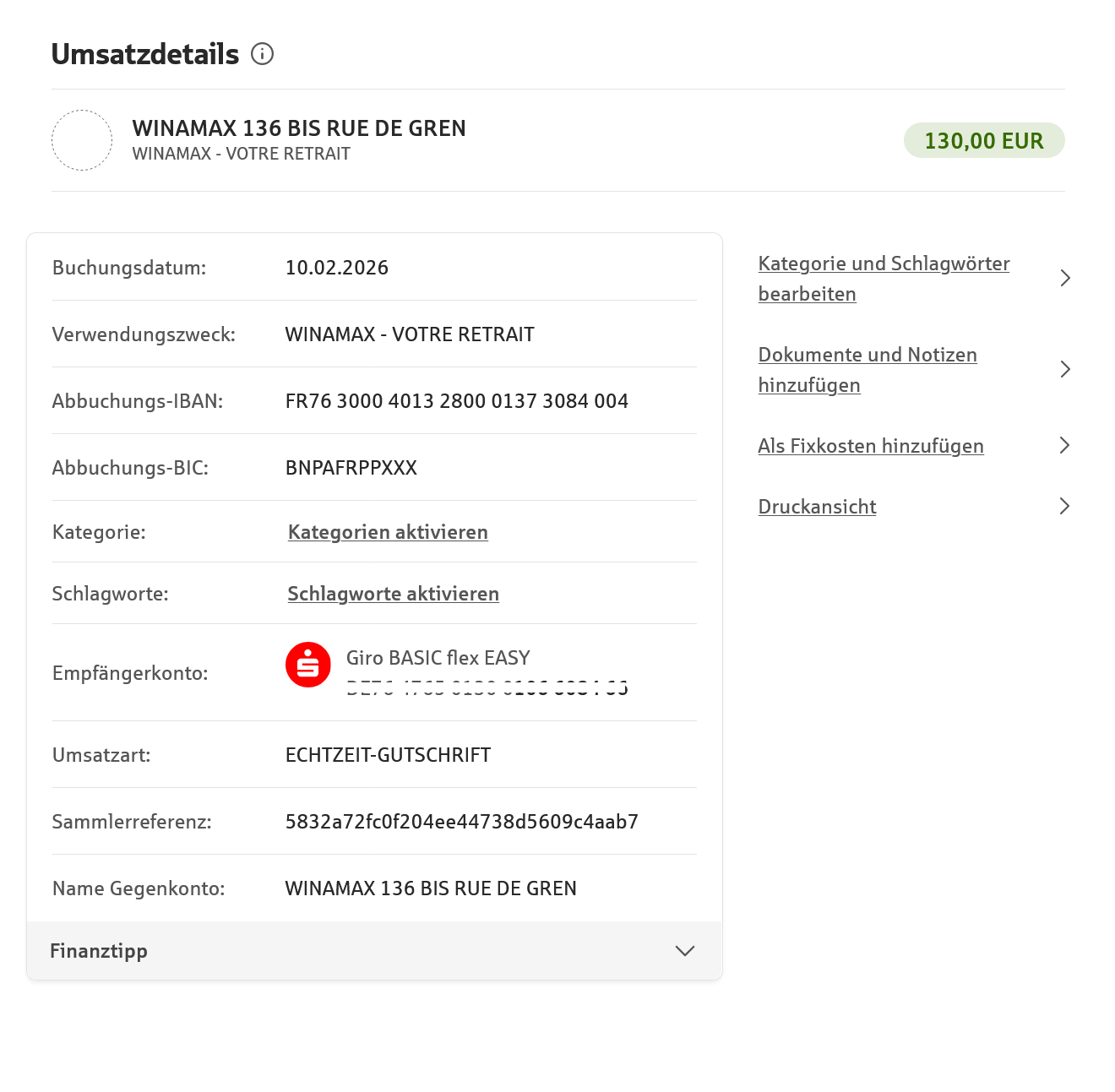Click arrow next to Dokumente und Notizen
This screenshot has width=1115, height=1092.
click(1065, 369)
